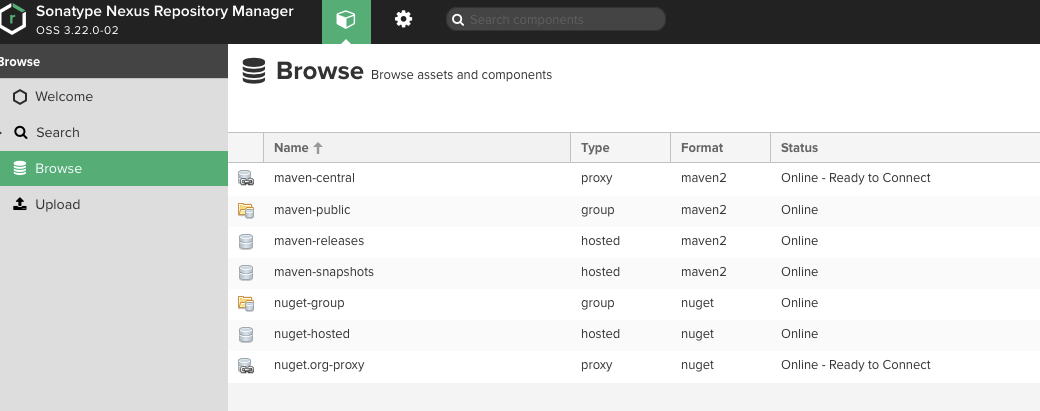
Task: Select the Browse menu item
Action: (x=113, y=168)
